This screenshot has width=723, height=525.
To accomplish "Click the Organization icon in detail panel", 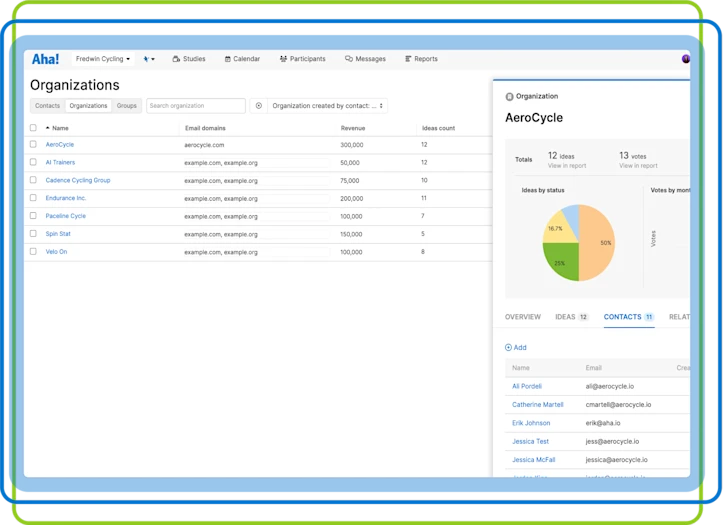I will pyautogui.click(x=510, y=96).
